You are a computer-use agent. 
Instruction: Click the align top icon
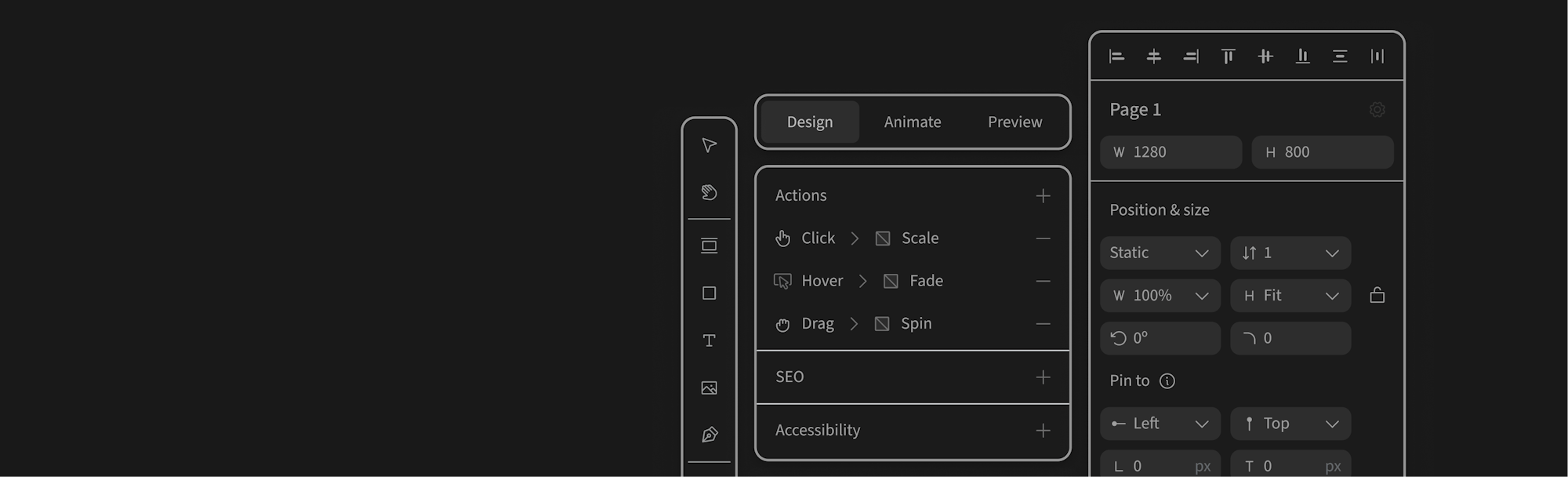[1228, 56]
